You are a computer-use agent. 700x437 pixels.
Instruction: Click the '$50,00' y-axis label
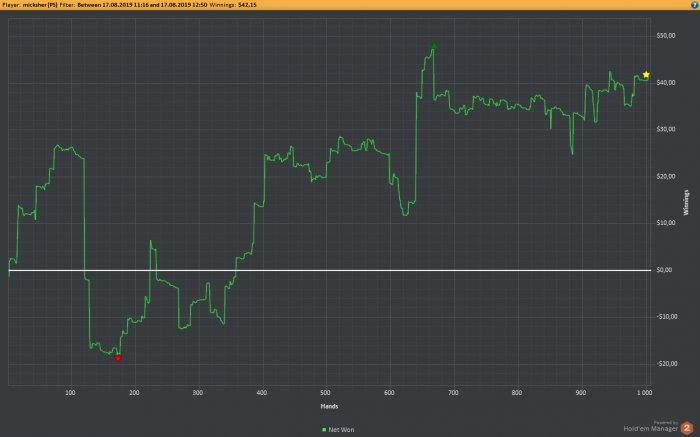pos(666,36)
